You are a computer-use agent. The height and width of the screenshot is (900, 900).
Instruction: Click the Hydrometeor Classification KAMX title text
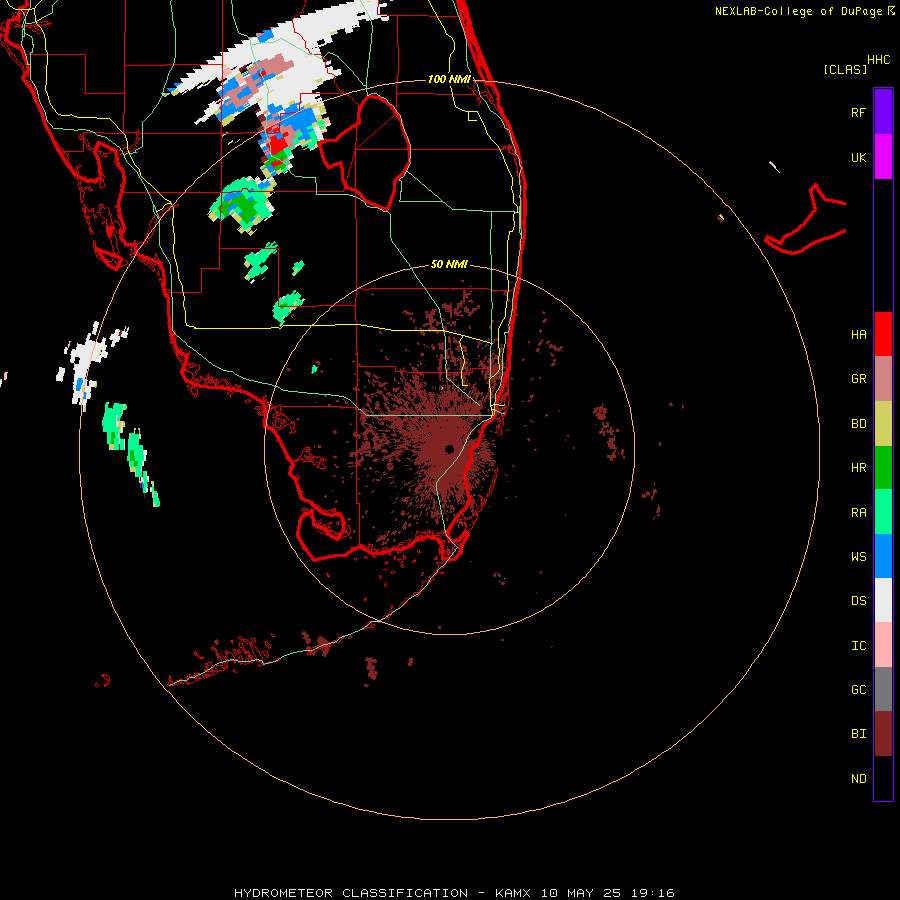454,893
